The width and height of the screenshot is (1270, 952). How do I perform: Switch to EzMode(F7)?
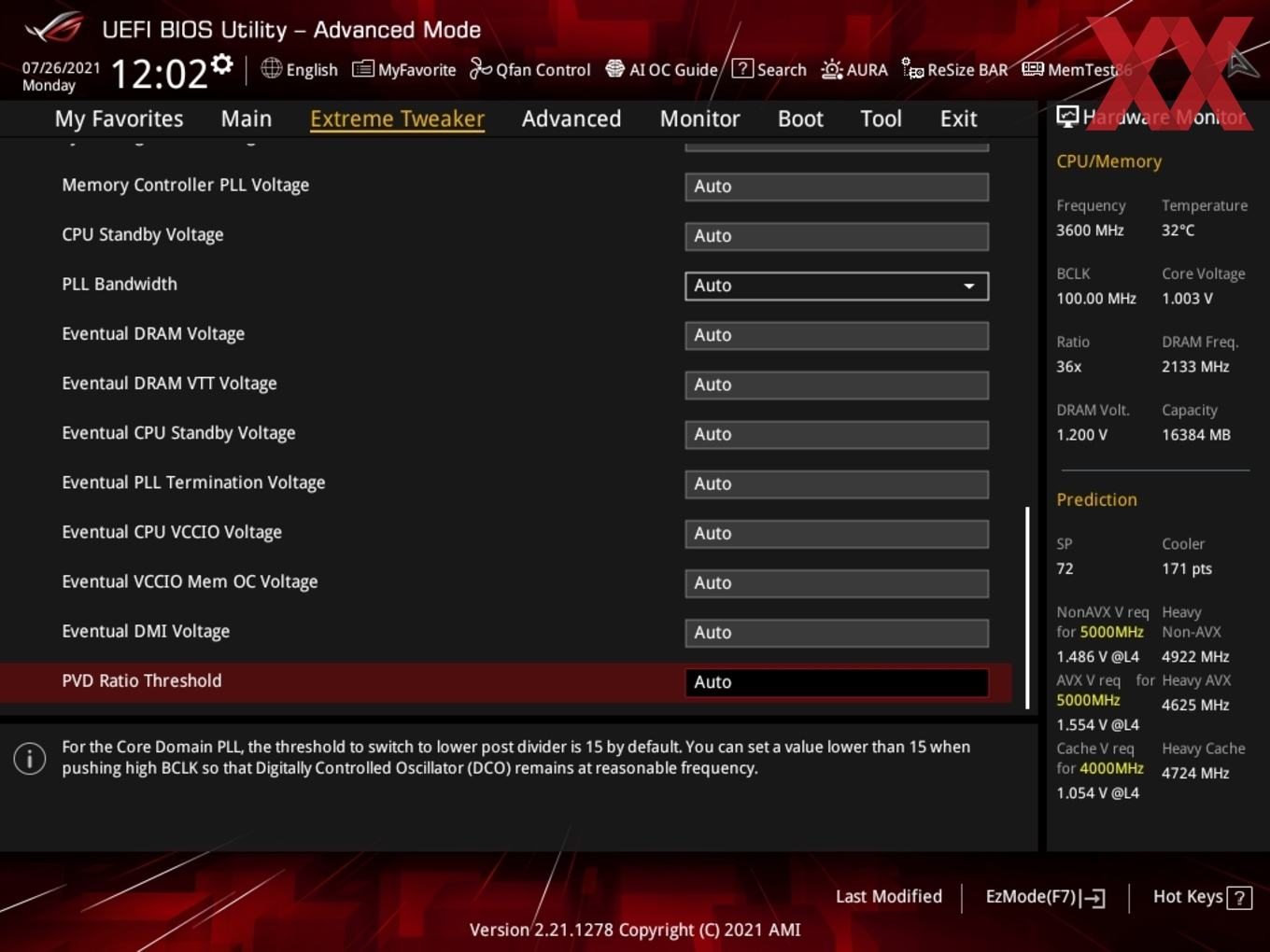click(1045, 897)
